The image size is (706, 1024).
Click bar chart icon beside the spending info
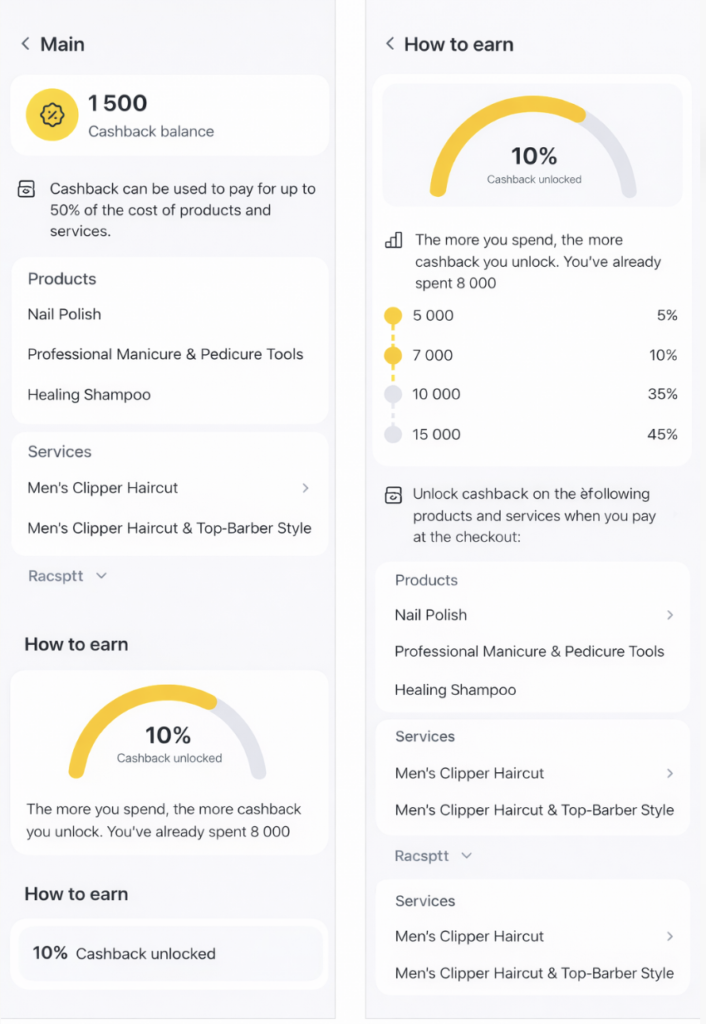coord(394,240)
